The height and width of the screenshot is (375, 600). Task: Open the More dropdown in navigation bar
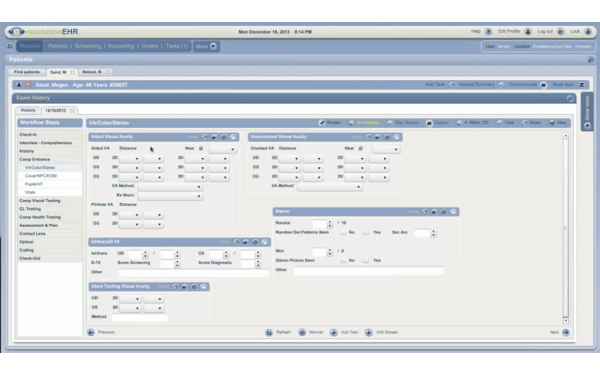[206, 46]
